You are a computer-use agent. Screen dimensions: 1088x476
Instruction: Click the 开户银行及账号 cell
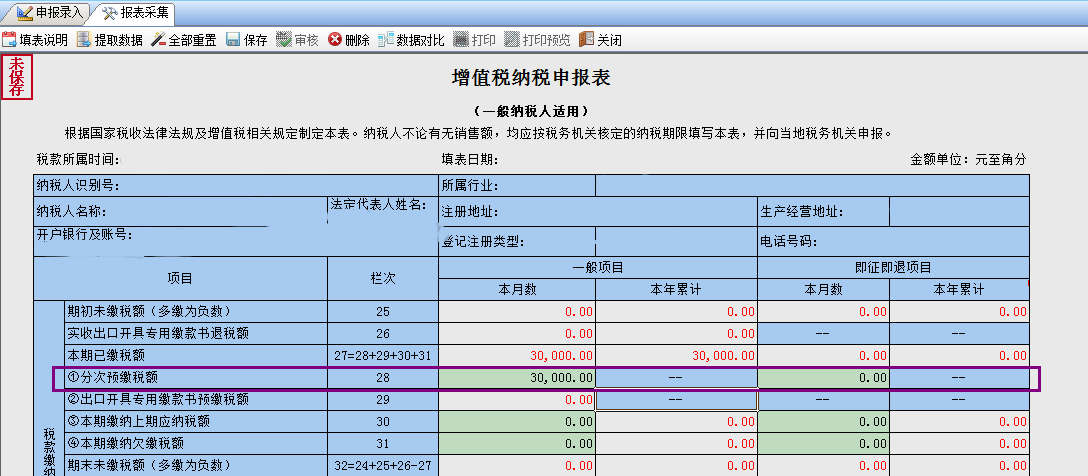point(236,241)
